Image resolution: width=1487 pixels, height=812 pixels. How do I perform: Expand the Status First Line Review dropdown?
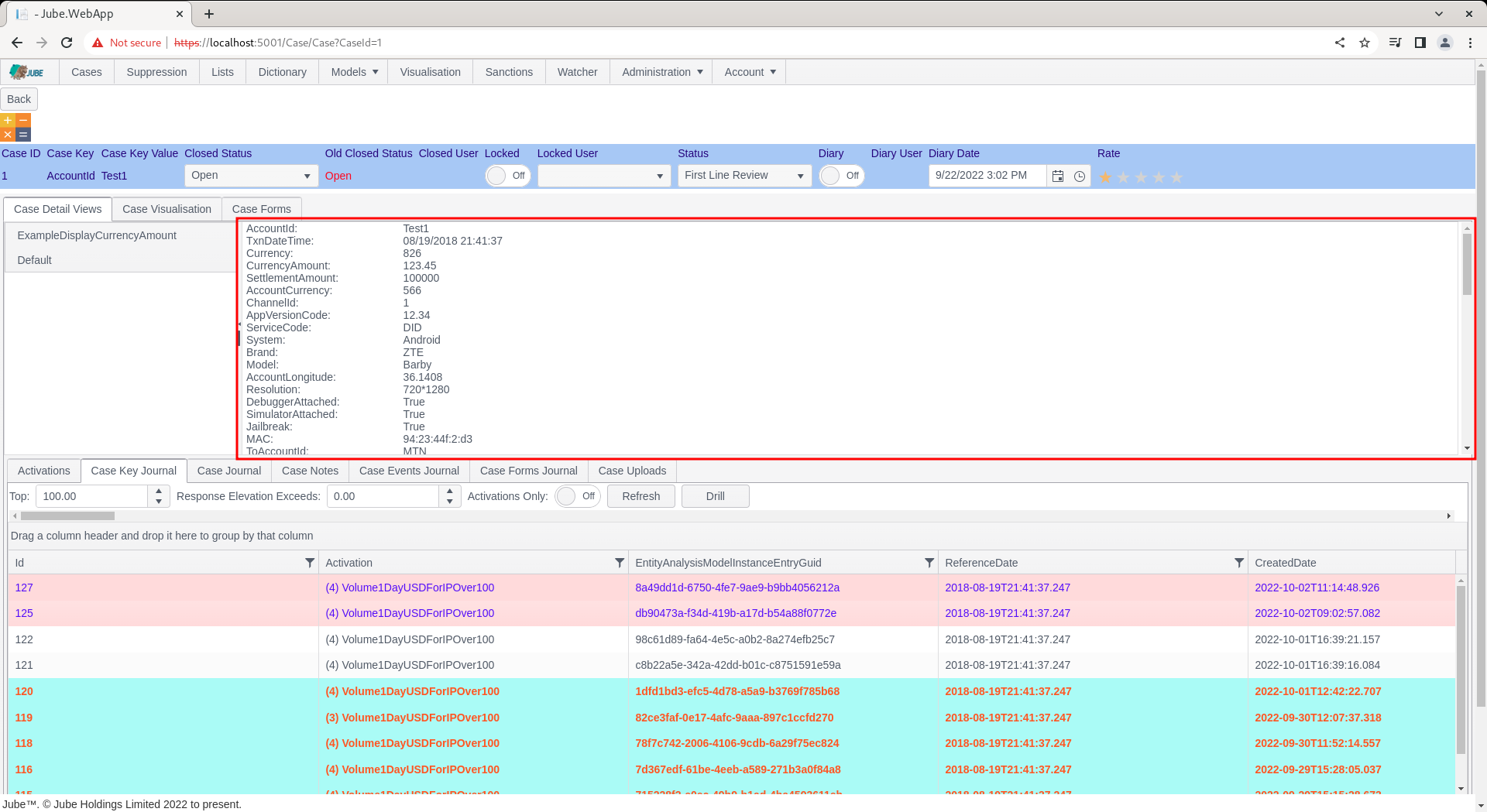[x=800, y=176]
